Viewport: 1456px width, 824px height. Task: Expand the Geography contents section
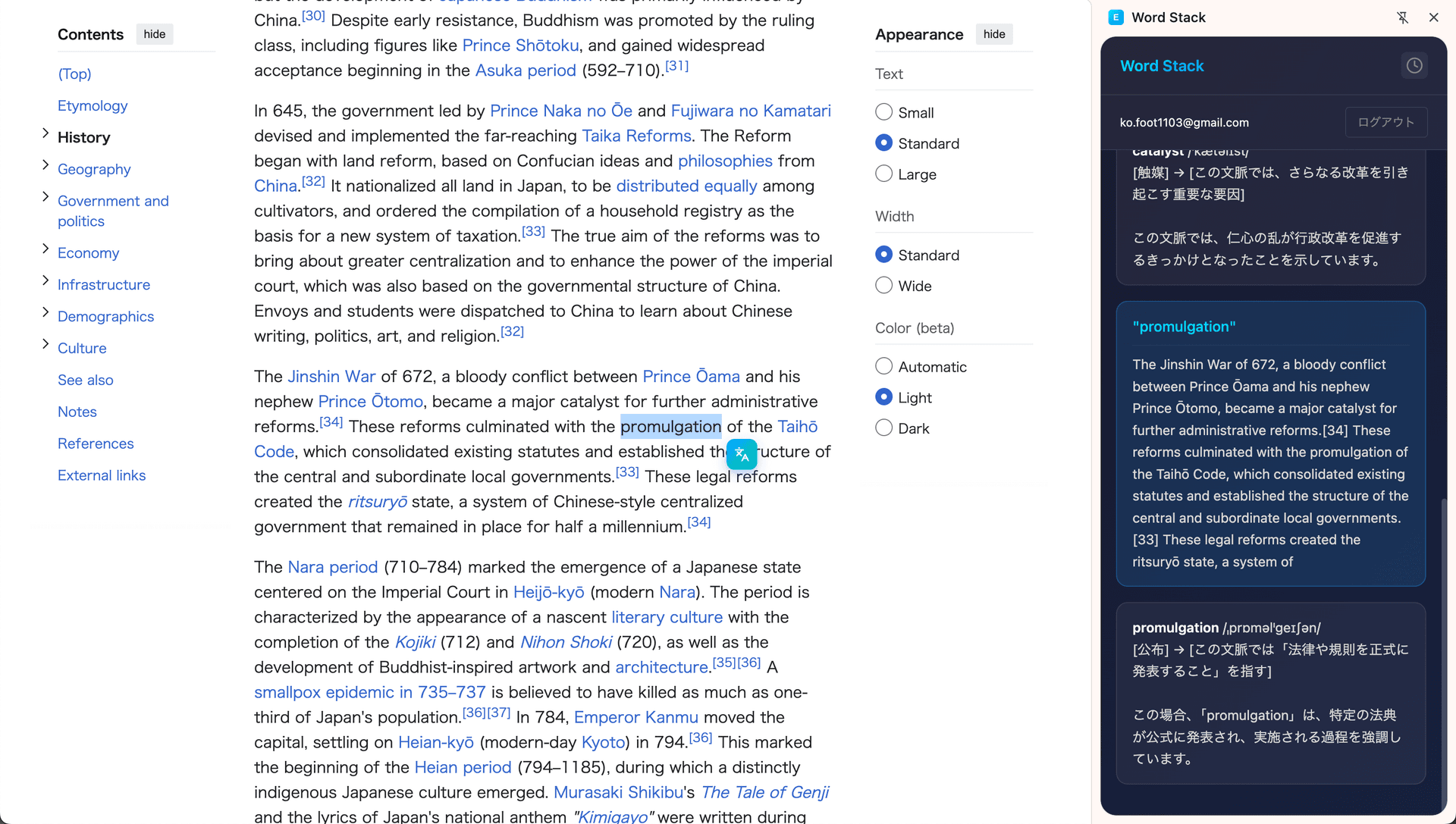(x=45, y=166)
